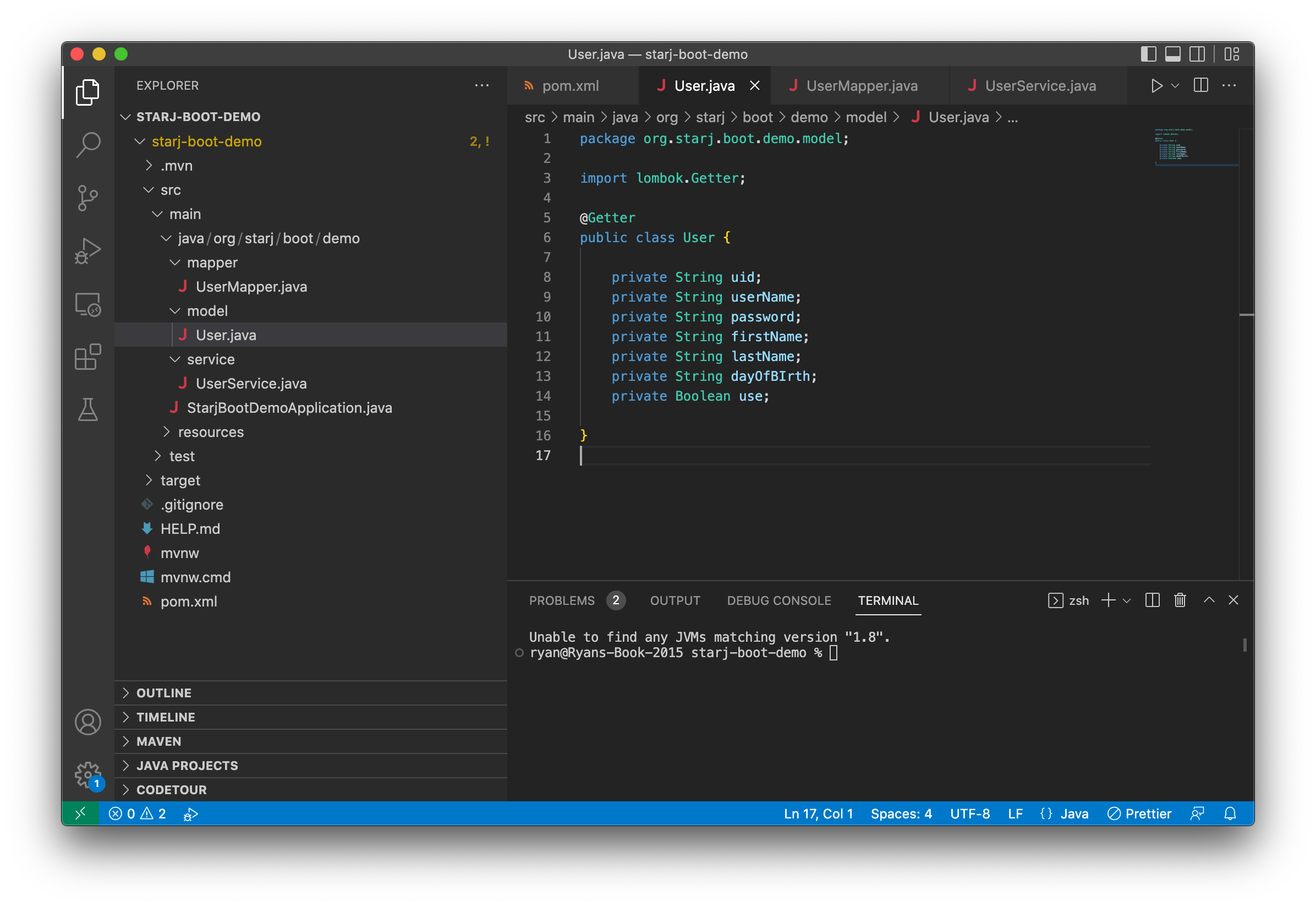Toggle the bottom panel visibility
1316x907 pixels.
1172,54
